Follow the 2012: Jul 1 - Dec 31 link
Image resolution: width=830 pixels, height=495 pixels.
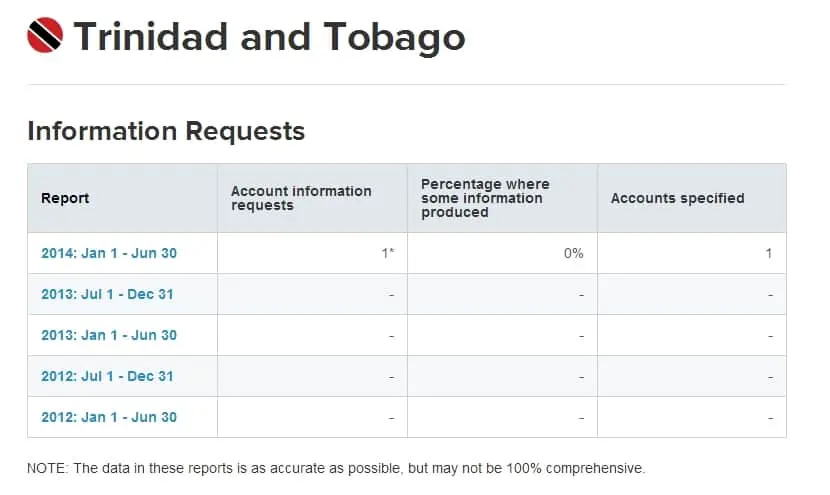tap(108, 376)
